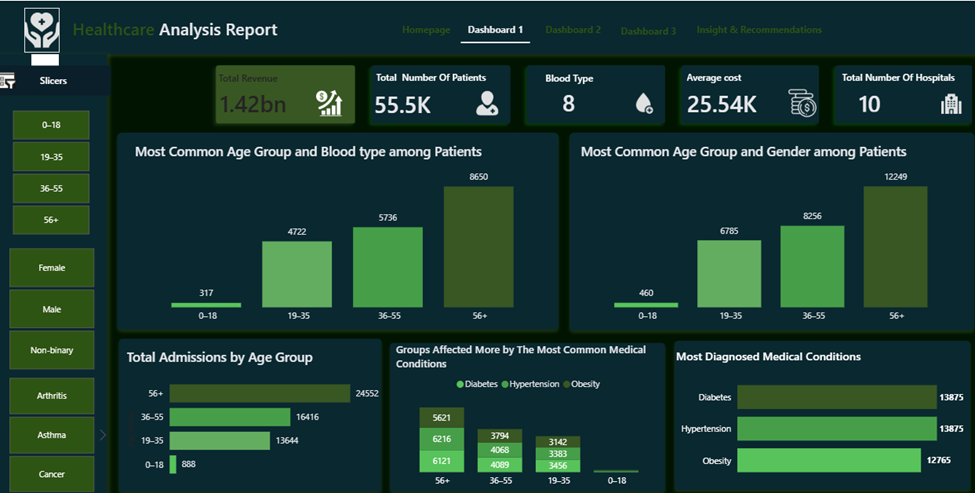Filter by Non-binary gender slicer
Screen dimensions: 975x493
52,350
